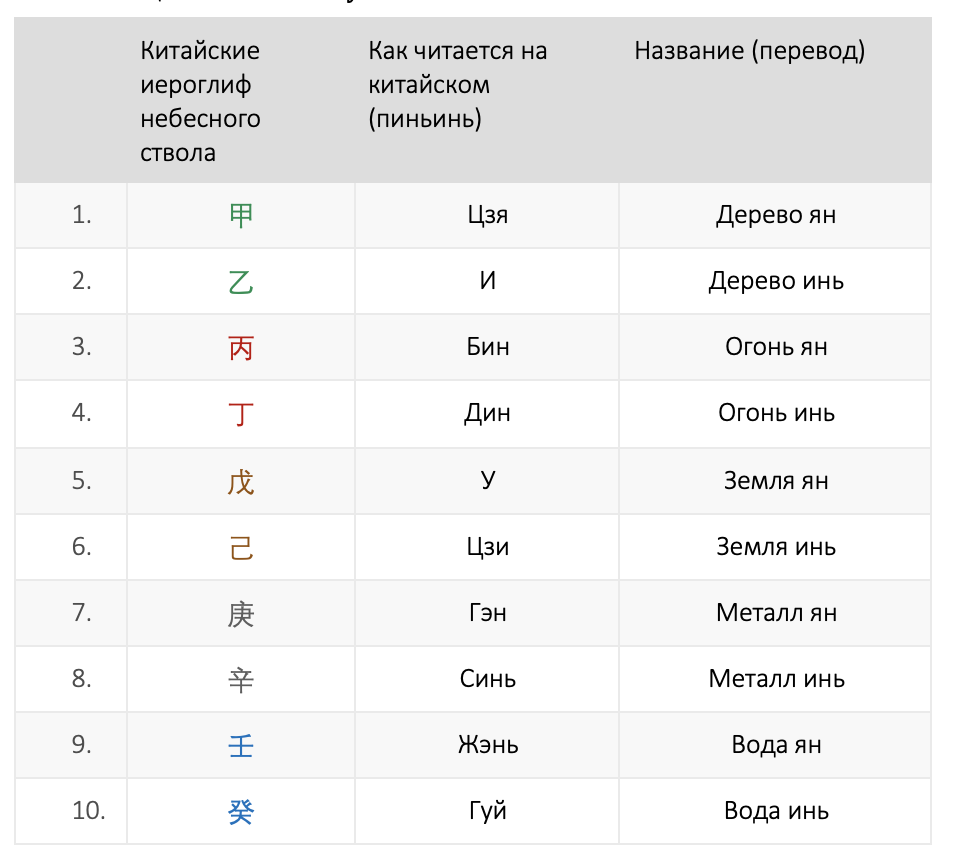This screenshot has width=958, height=866.
Task: Click the blue 壬 character
Action: point(241,746)
